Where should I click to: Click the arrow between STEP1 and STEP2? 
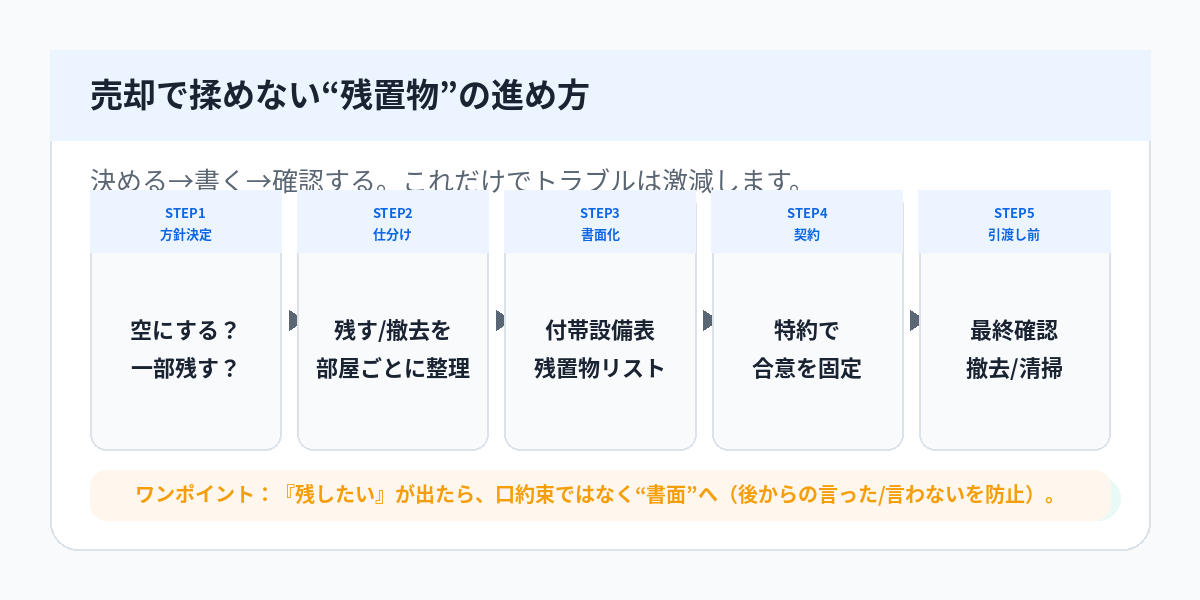pos(293,320)
